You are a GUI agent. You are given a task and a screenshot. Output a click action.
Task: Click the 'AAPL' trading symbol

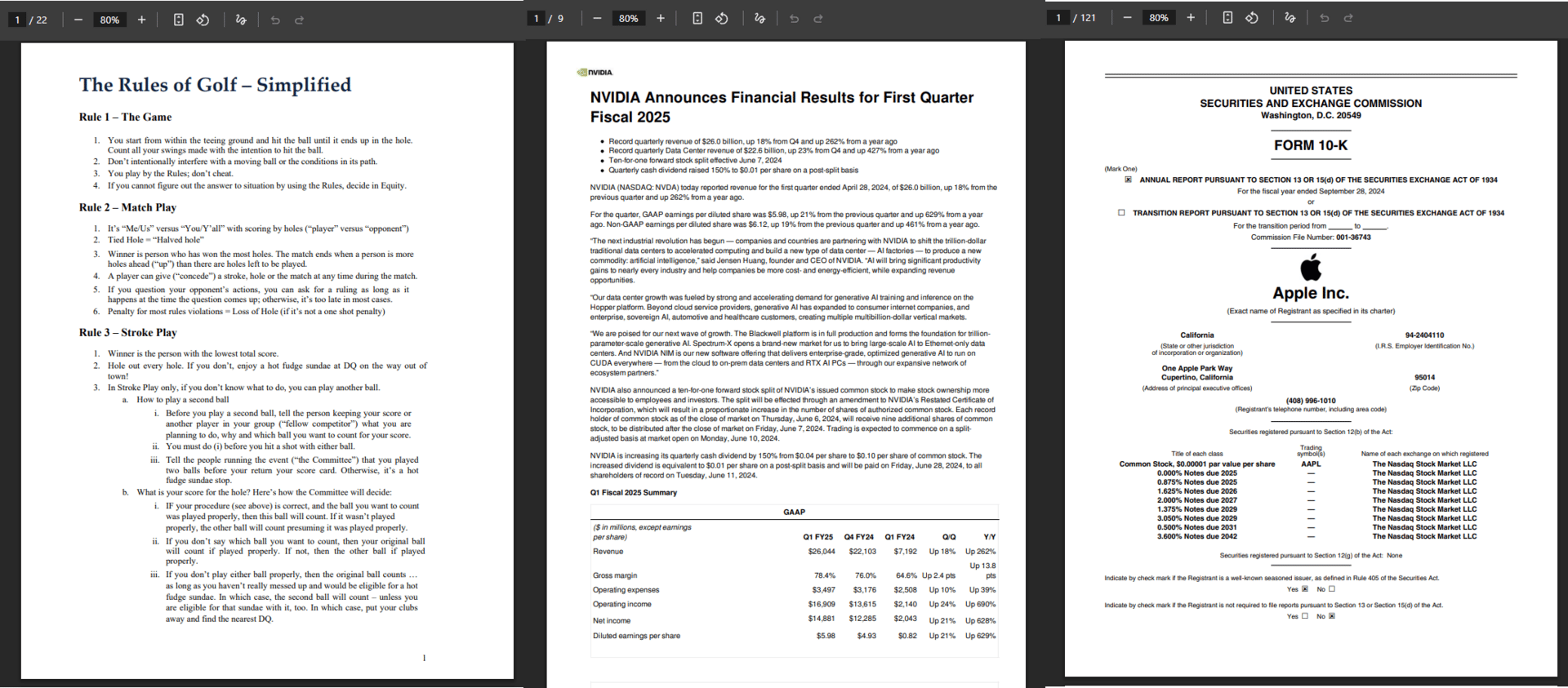(x=1311, y=464)
